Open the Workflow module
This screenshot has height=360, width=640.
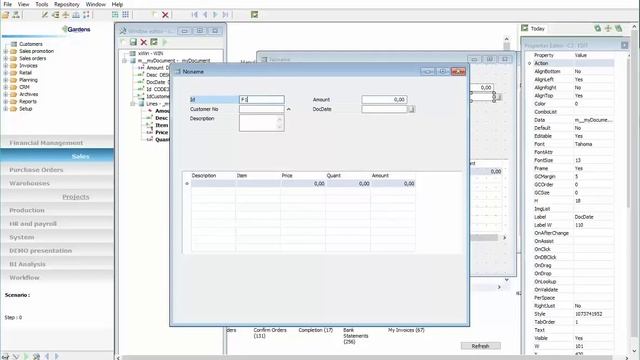click(x=57, y=278)
